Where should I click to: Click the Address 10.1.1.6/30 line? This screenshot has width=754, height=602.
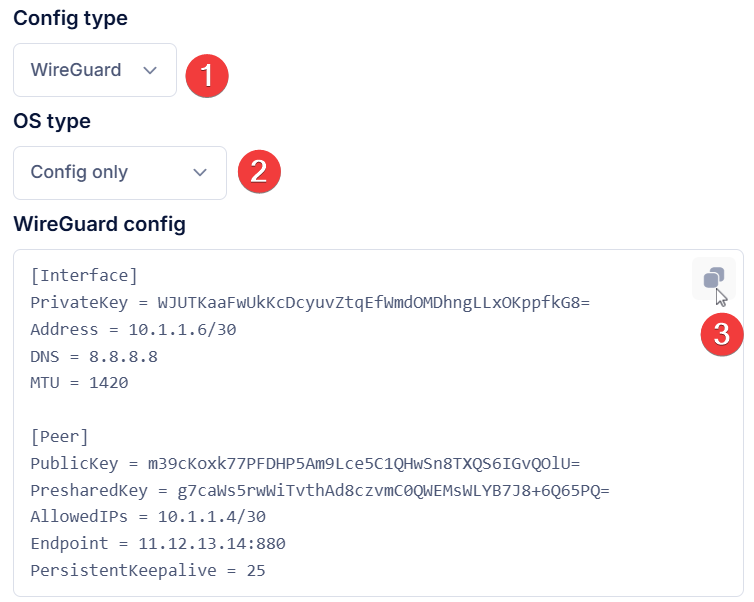point(133,330)
